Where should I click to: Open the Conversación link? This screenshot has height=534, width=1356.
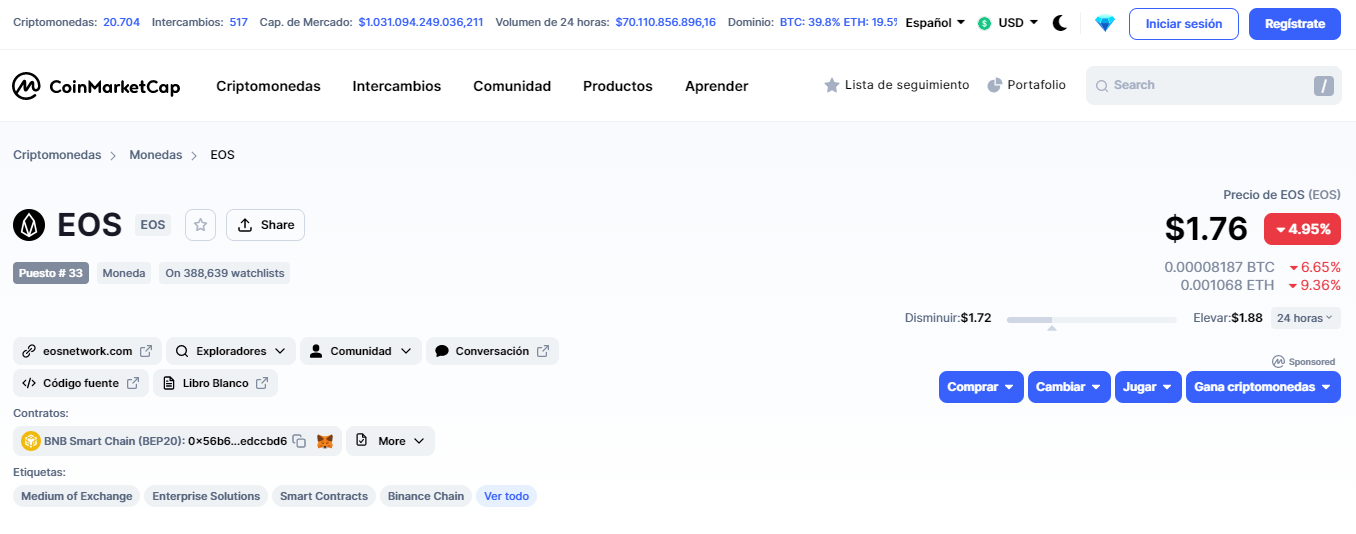(492, 351)
